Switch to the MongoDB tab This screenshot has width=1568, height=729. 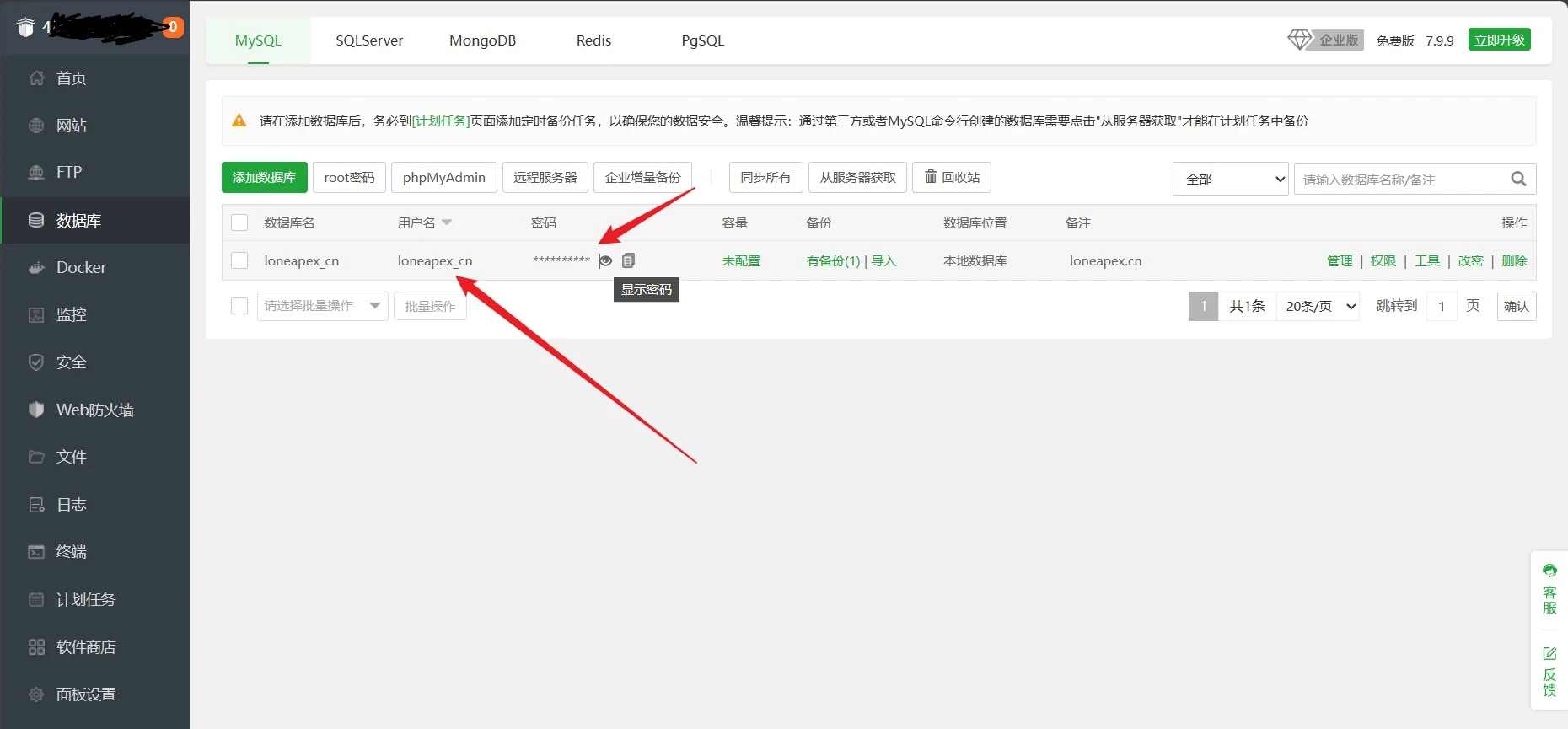point(482,40)
